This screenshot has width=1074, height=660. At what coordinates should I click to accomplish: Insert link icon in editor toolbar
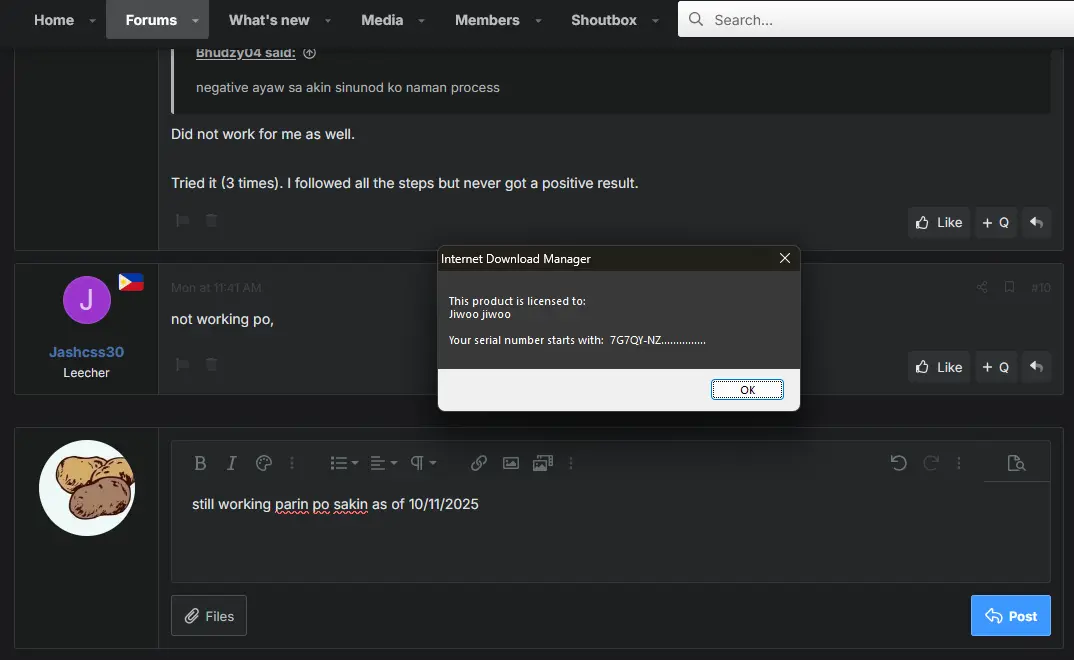pos(479,464)
